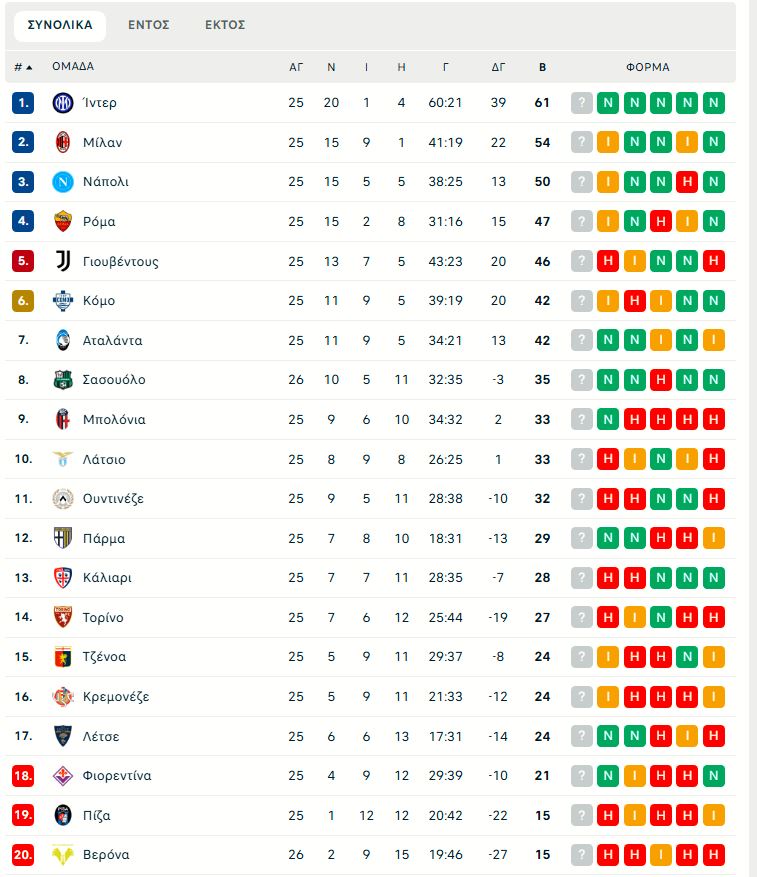The height and width of the screenshot is (877, 757).
Task: Click the Napoli club crest icon
Action: click(63, 182)
